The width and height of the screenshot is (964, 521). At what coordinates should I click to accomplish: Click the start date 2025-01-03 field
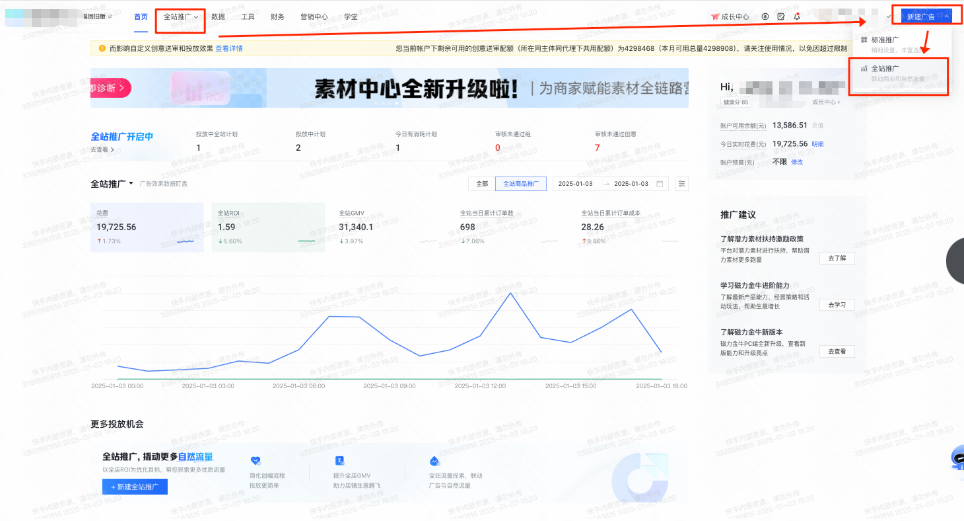pos(575,183)
